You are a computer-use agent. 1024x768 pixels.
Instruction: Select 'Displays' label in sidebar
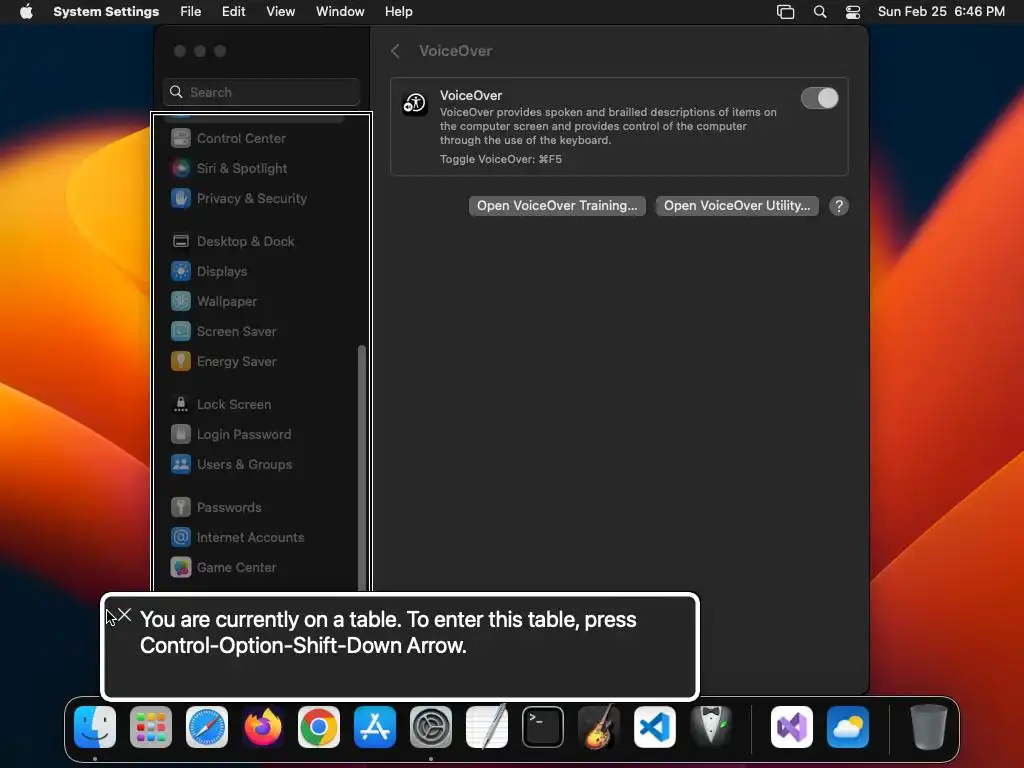coord(222,272)
